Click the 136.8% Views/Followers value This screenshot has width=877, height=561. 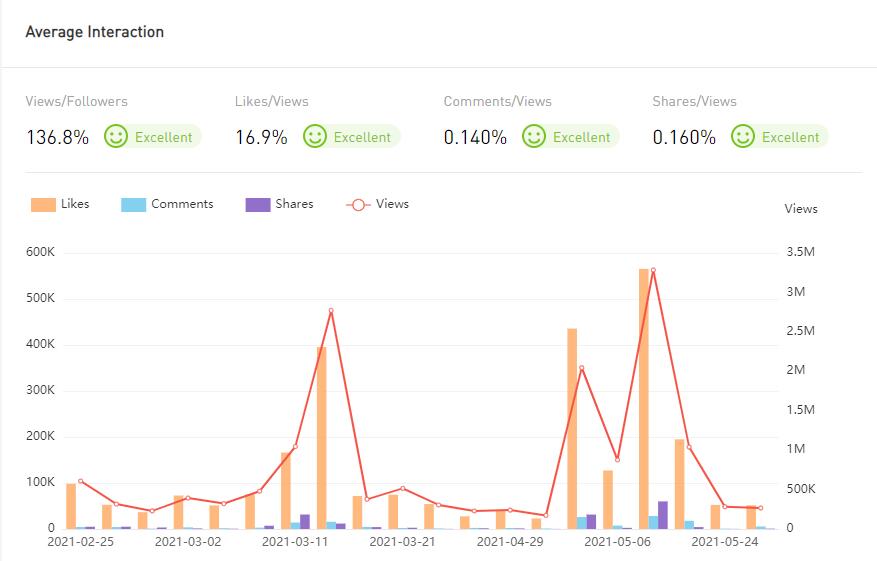[x=57, y=138]
